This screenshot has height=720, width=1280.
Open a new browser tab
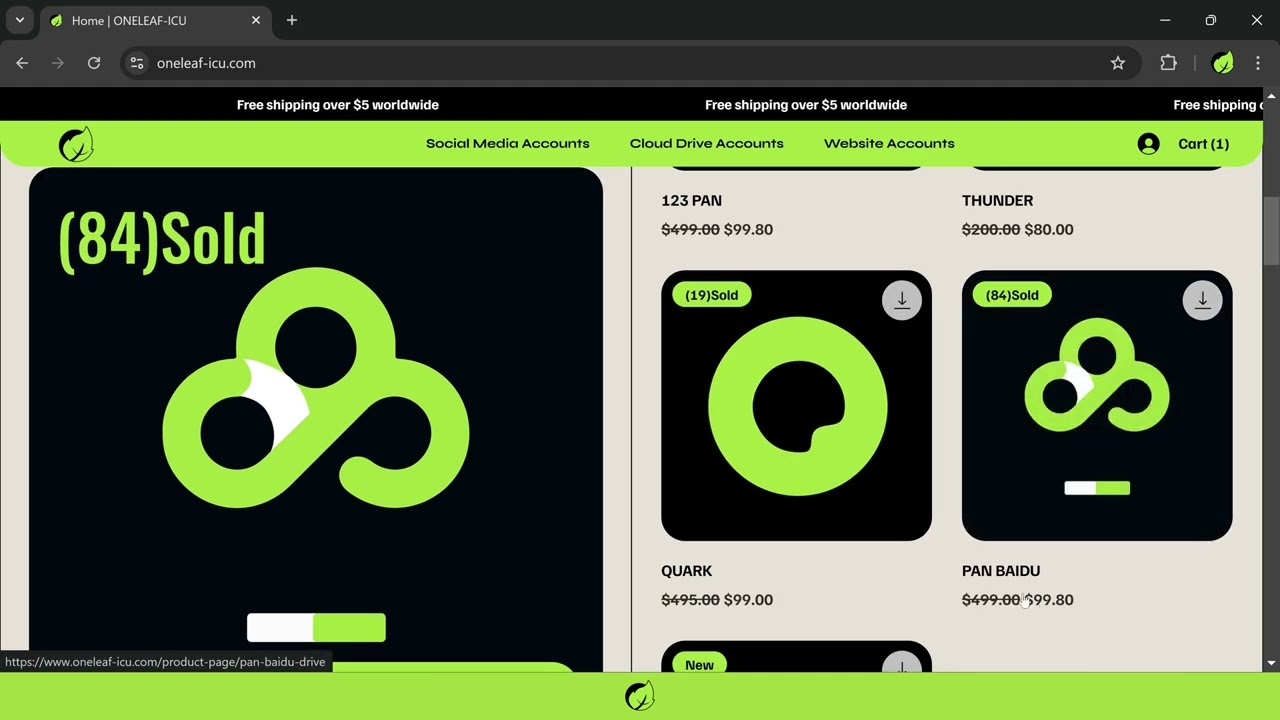pos(292,20)
